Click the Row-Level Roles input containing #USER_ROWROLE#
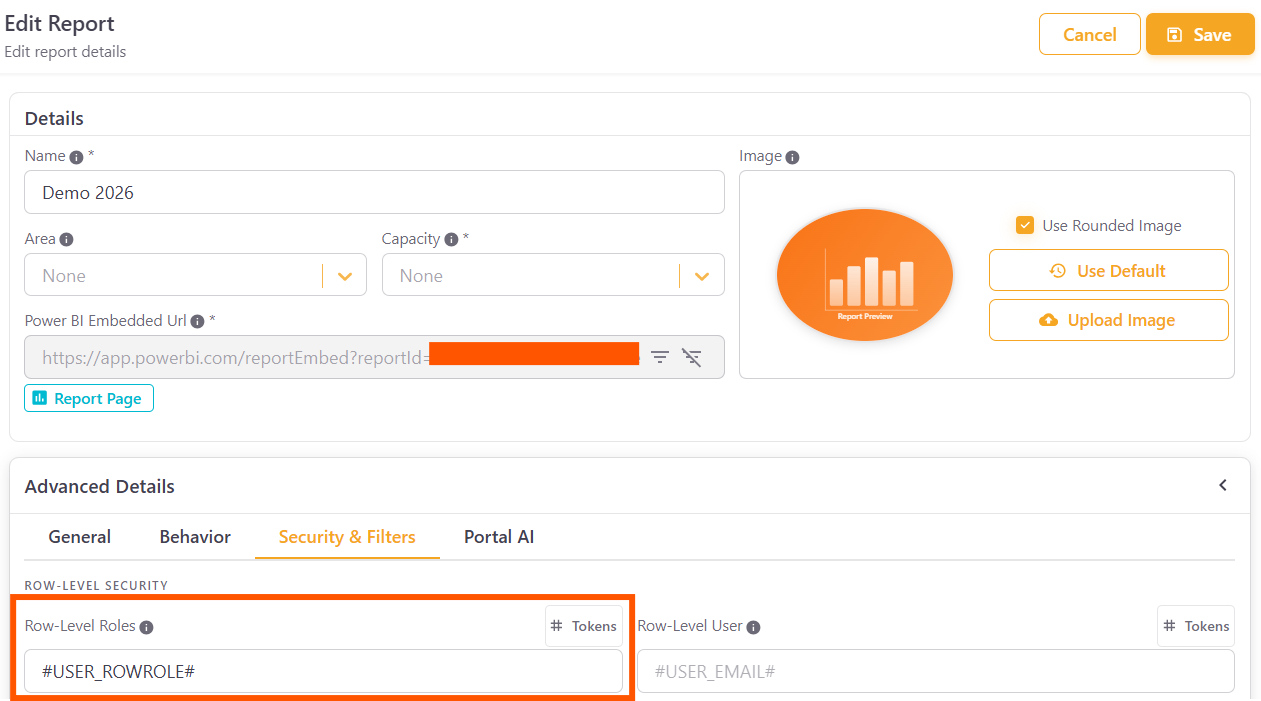The height and width of the screenshot is (701, 1261). point(322,670)
